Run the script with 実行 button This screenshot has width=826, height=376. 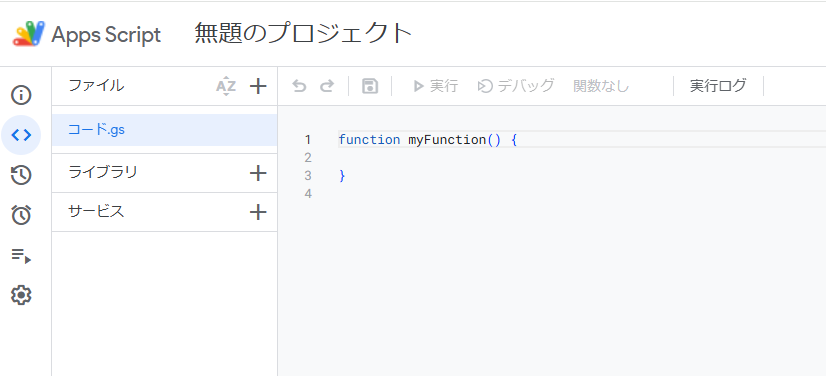[x=435, y=86]
